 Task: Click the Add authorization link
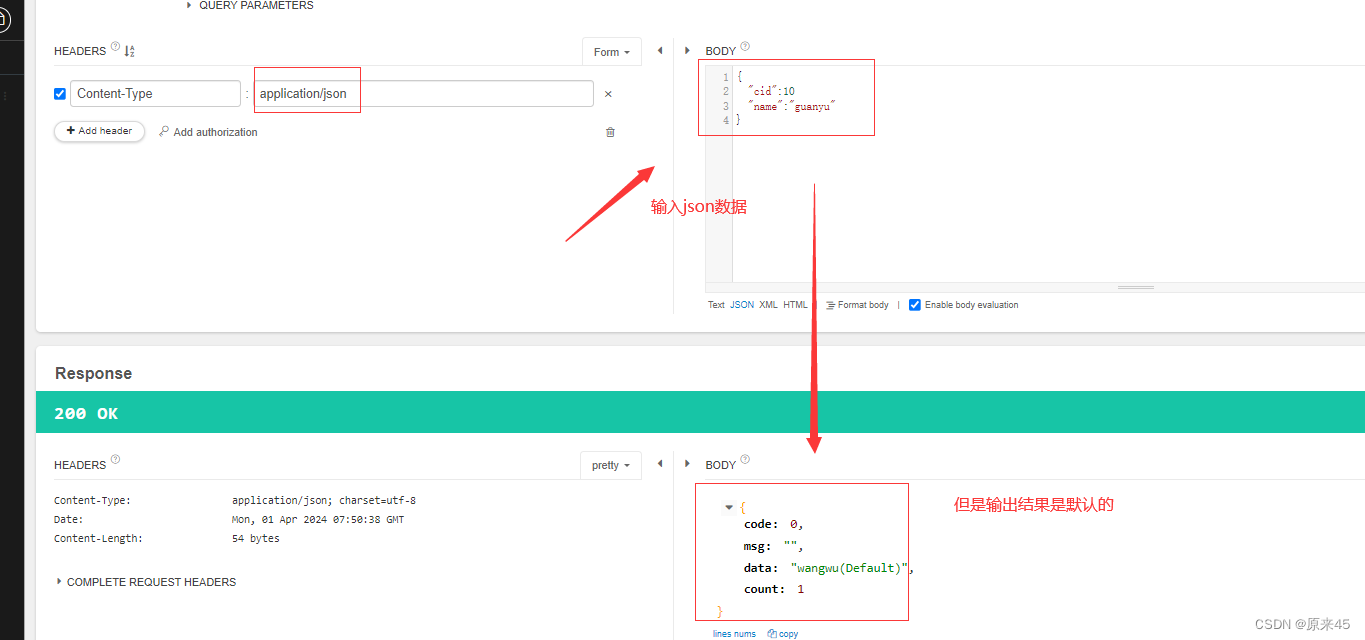[208, 132]
